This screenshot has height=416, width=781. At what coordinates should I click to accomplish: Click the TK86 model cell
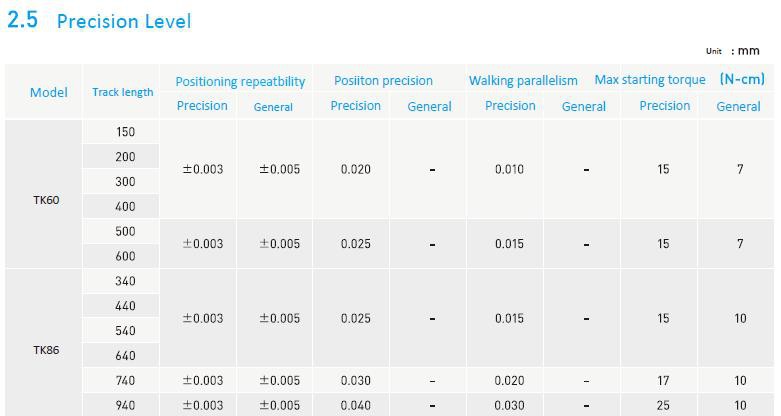[x=46, y=351]
